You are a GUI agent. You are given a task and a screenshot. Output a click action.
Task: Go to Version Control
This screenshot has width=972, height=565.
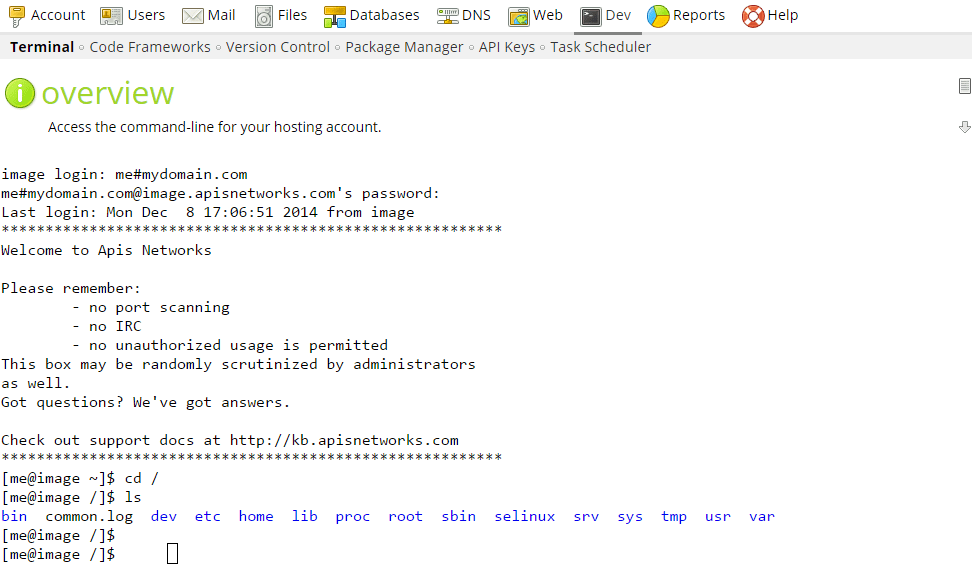click(x=278, y=47)
